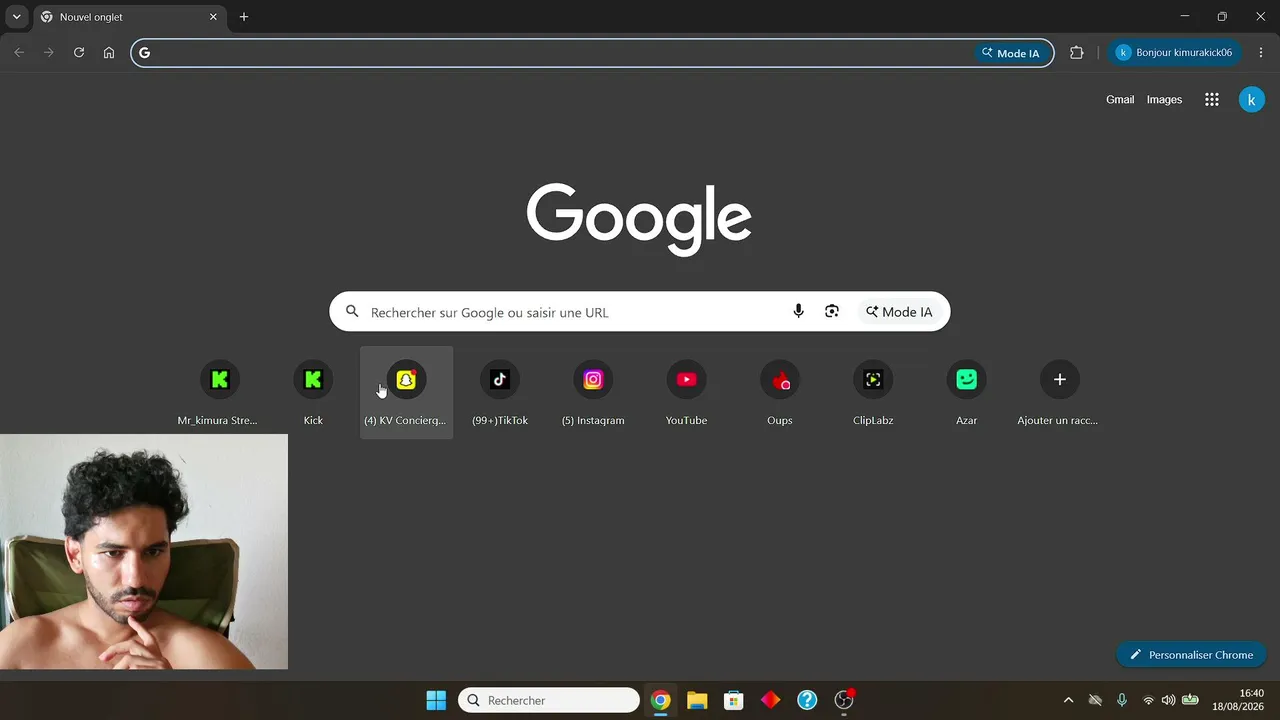Open the Gmail link

pyautogui.click(x=1120, y=100)
